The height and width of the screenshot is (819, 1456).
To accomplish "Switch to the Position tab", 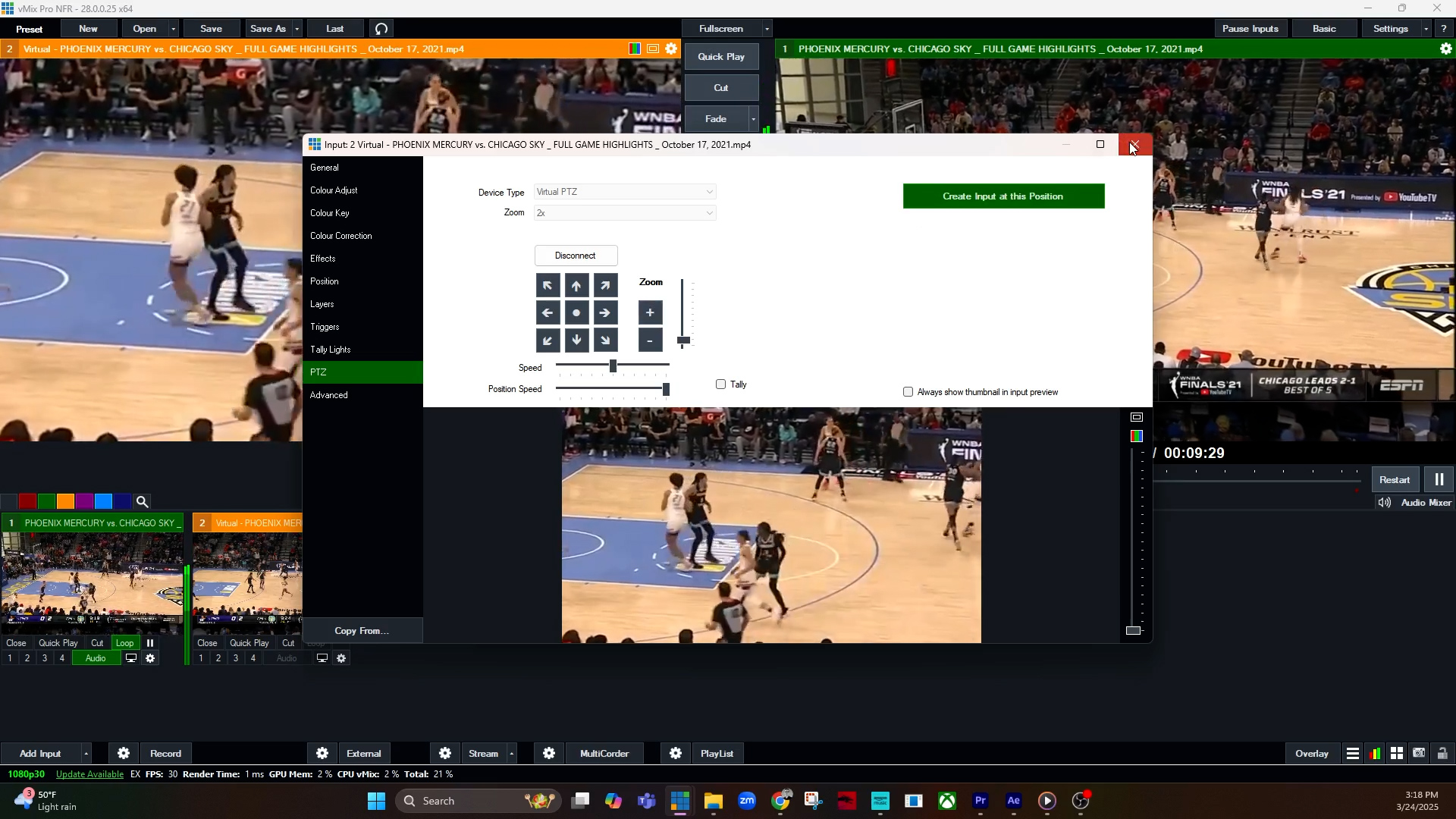I will click(362, 281).
